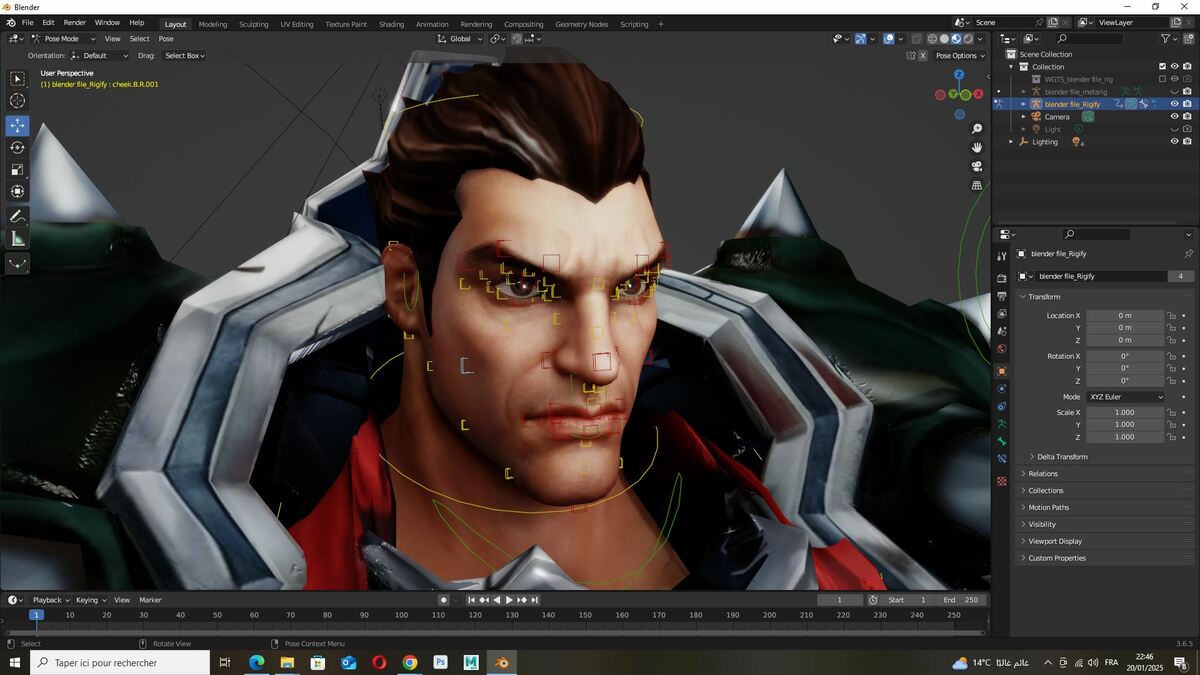Open the Bone properties tab

tap(1002, 441)
